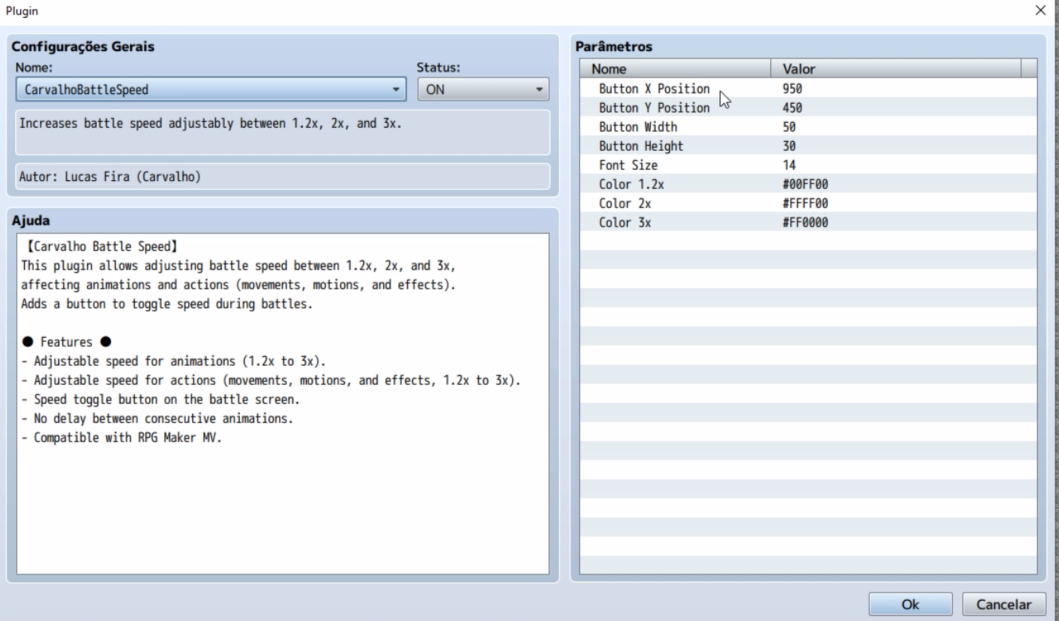Select the Button Width parameter

(638, 127)
